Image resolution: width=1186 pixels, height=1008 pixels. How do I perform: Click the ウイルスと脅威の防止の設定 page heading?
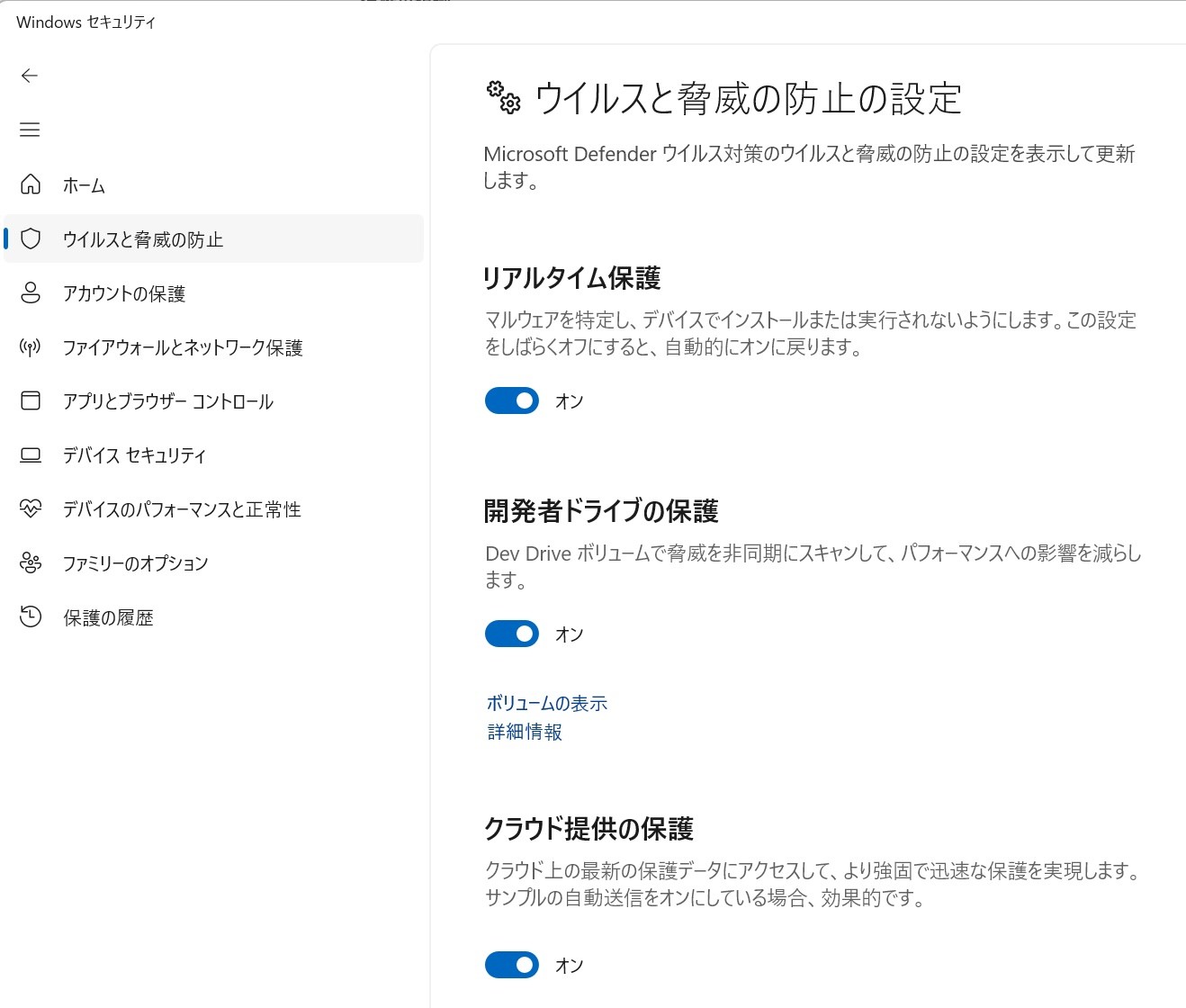click(748, 98)
